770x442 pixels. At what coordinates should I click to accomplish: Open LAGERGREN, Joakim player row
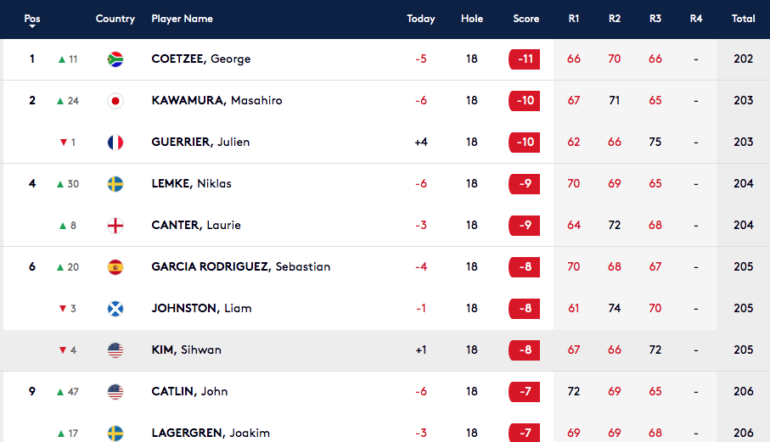click(x=385, y=433)
